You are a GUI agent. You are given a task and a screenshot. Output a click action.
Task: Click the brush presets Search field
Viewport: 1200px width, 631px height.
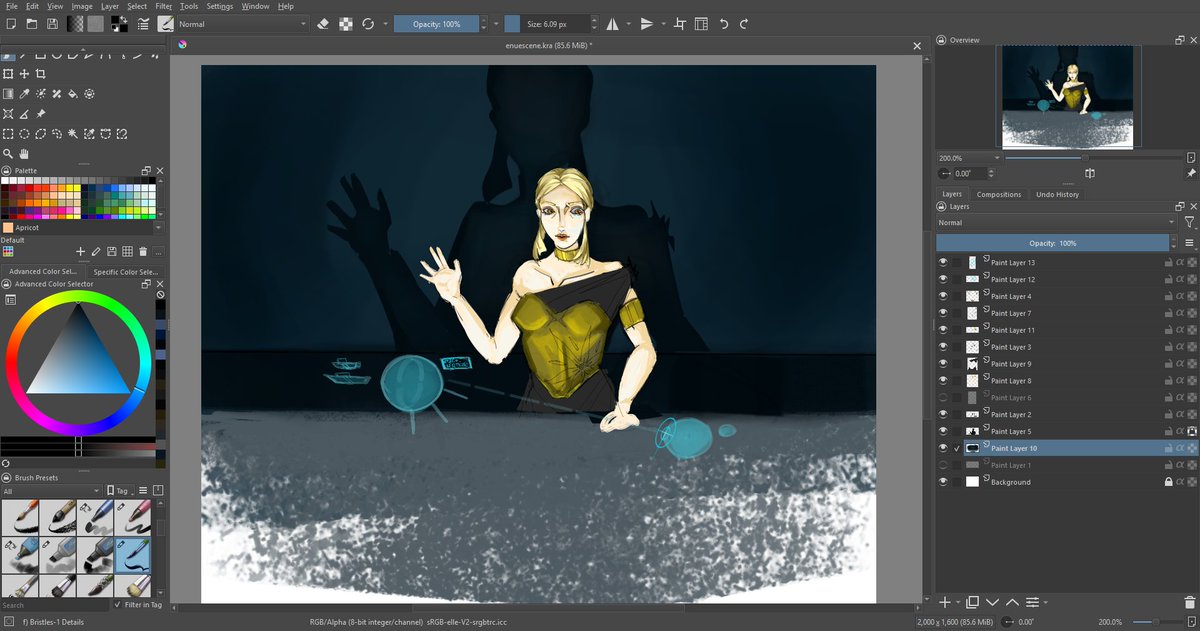click(x=55, y=605)
